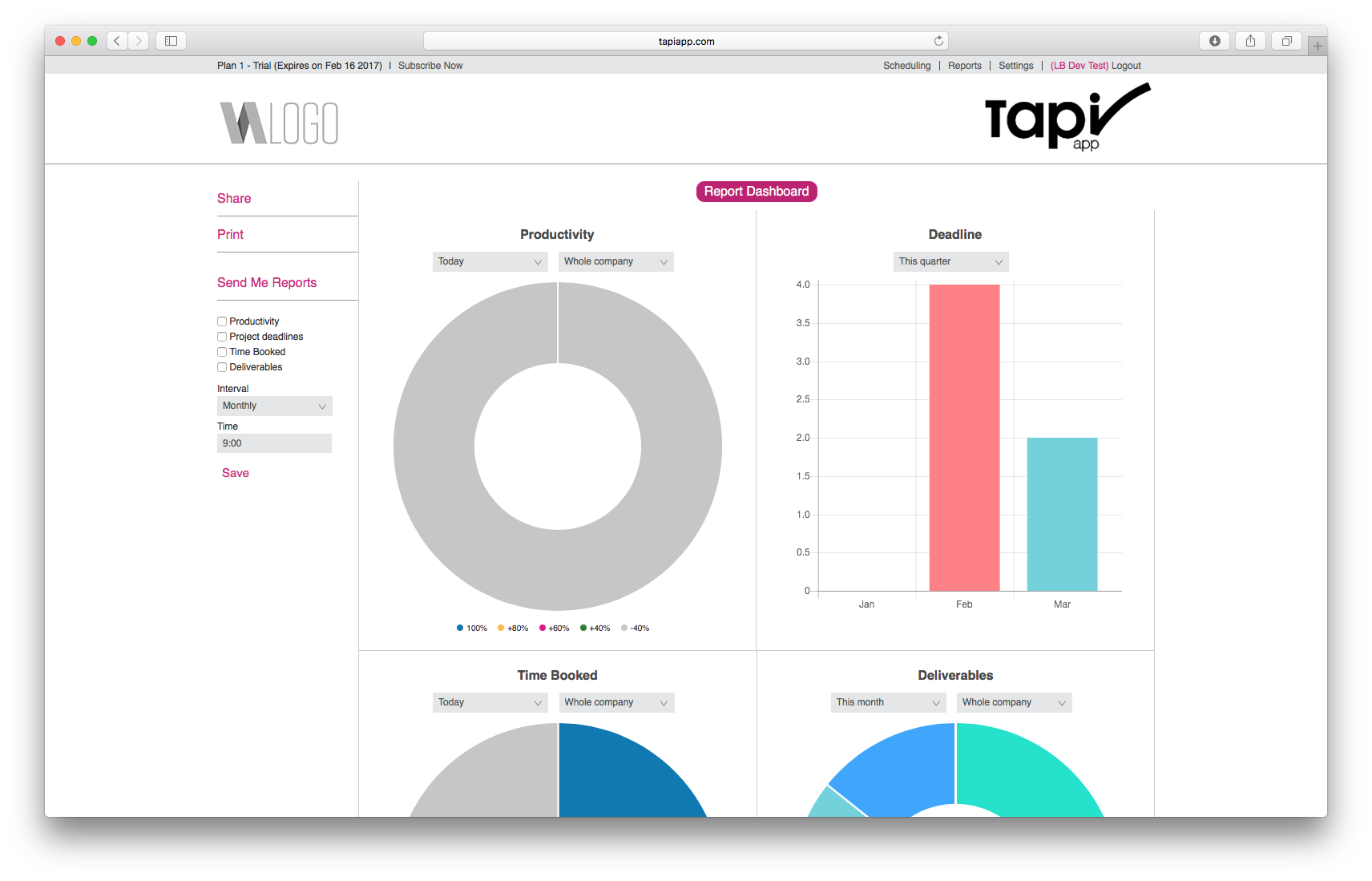
Task: Check the Time Booked checkbox
Action: click(x=222, y=352)
